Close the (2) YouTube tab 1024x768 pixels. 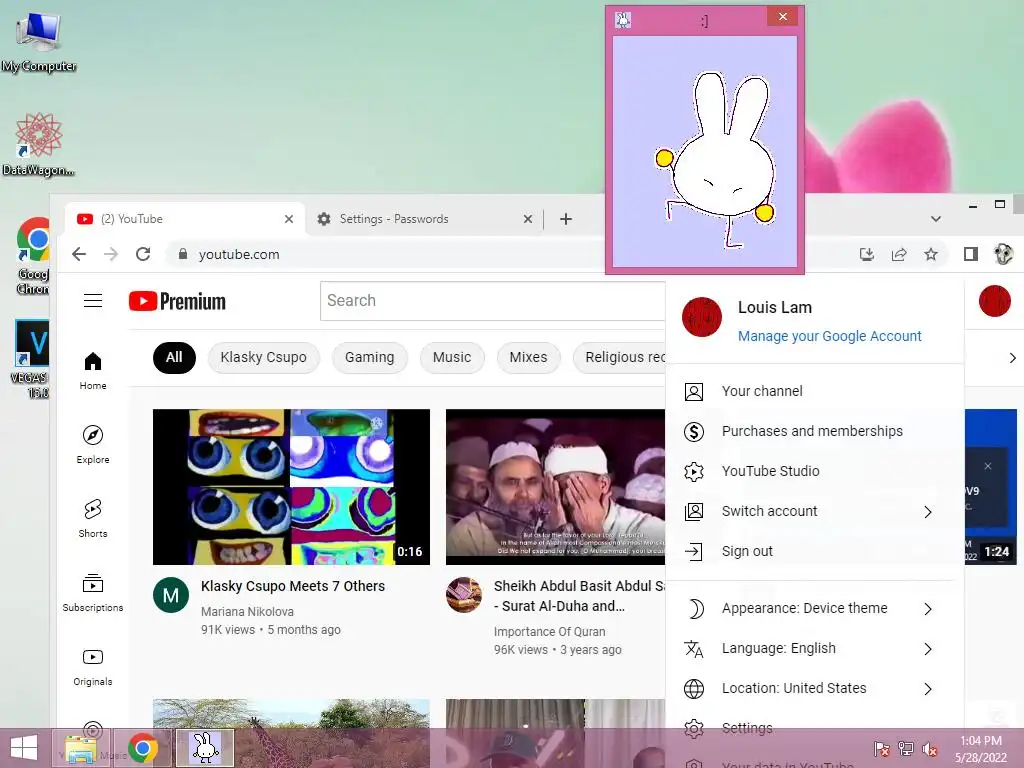pyautogui.click(x=289, y=219)
